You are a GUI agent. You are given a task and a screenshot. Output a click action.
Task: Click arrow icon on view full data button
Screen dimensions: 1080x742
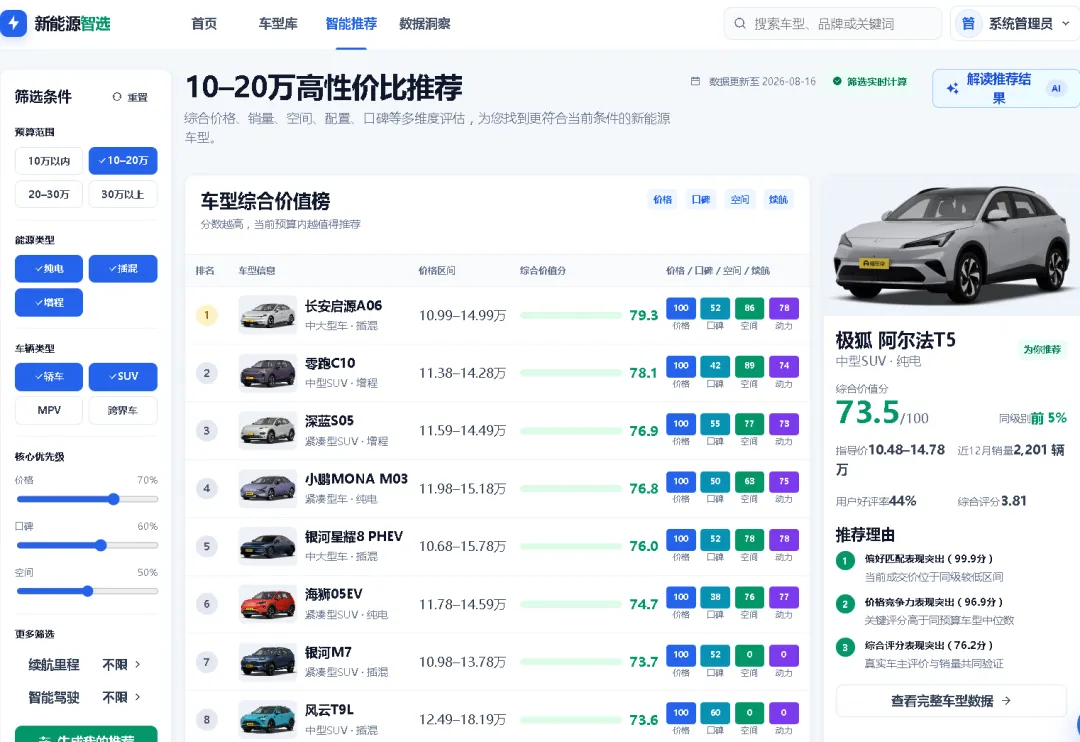point(1006,701)
